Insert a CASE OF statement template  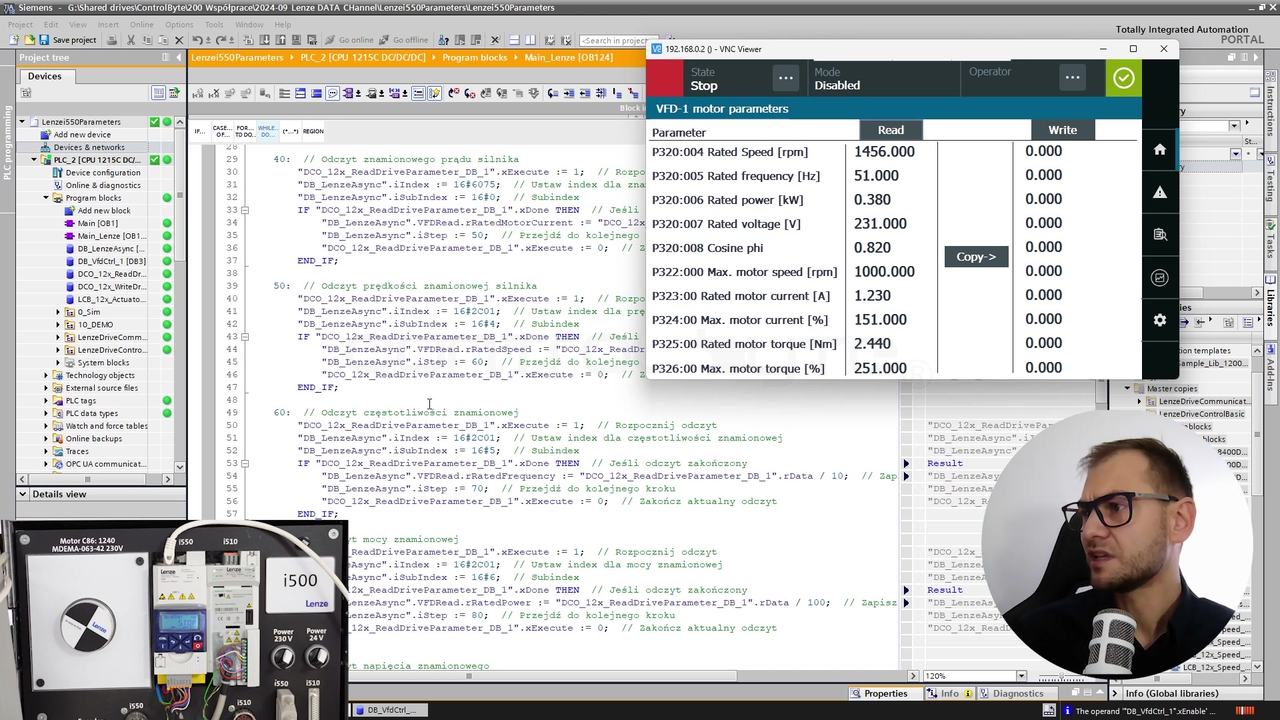pos(221,131)
